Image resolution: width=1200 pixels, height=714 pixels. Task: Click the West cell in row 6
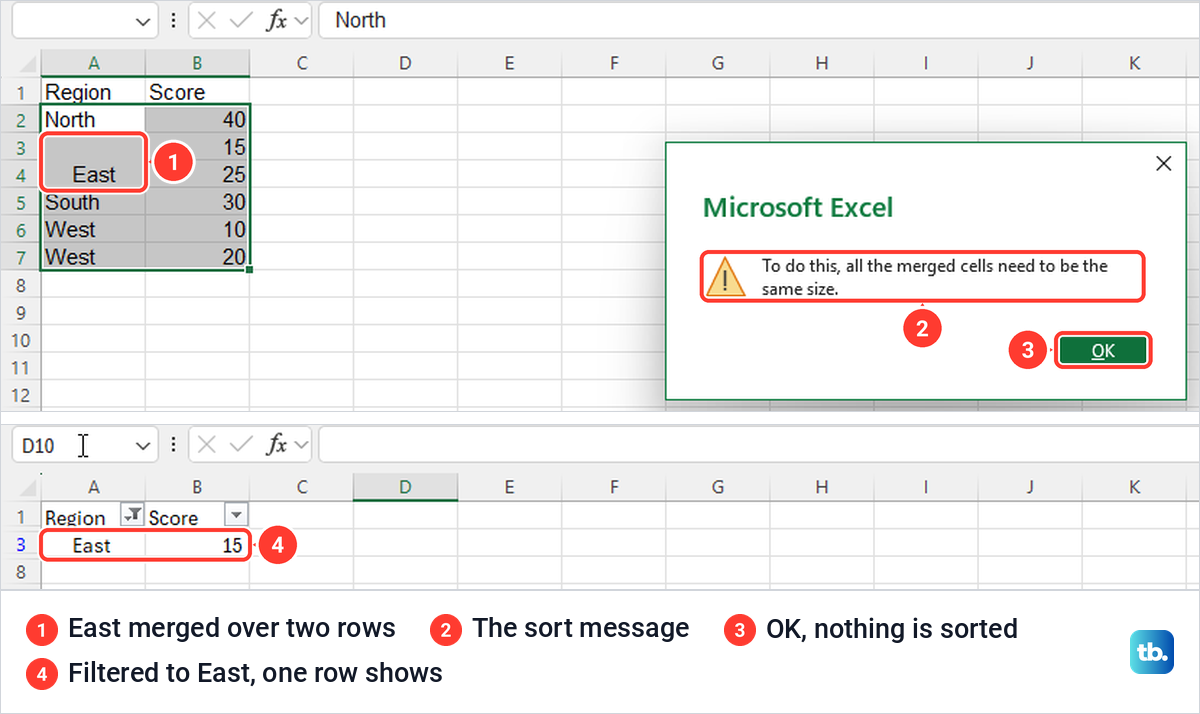pos(94,229)
